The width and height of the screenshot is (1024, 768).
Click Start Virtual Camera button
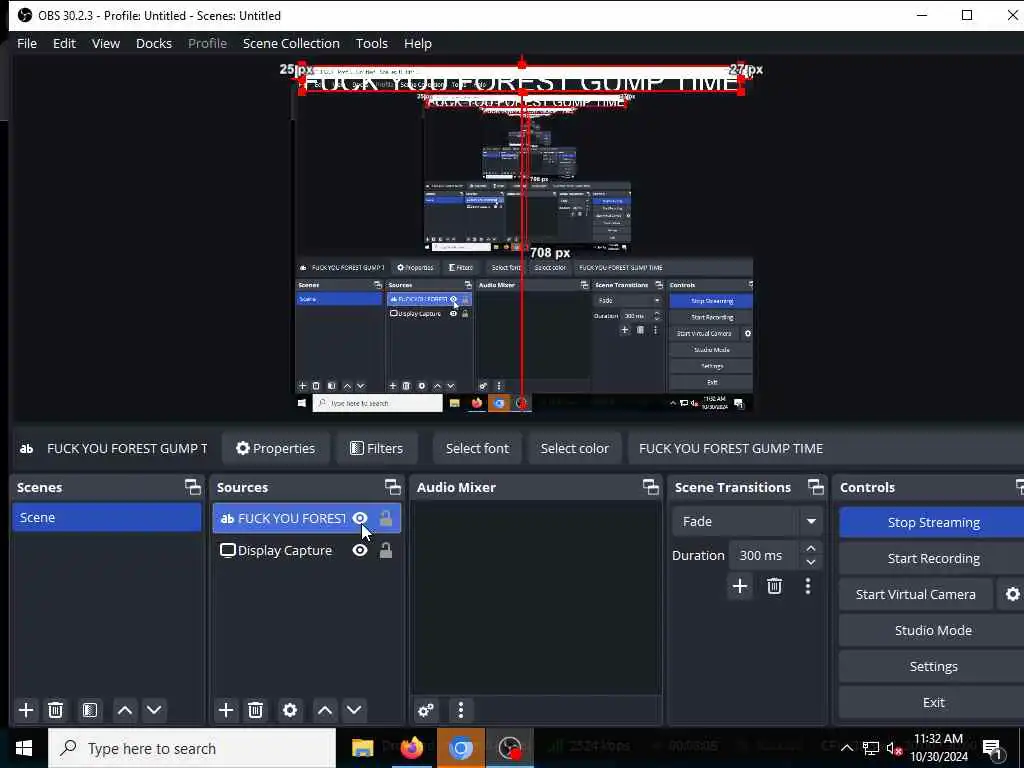tap(916, 594)
